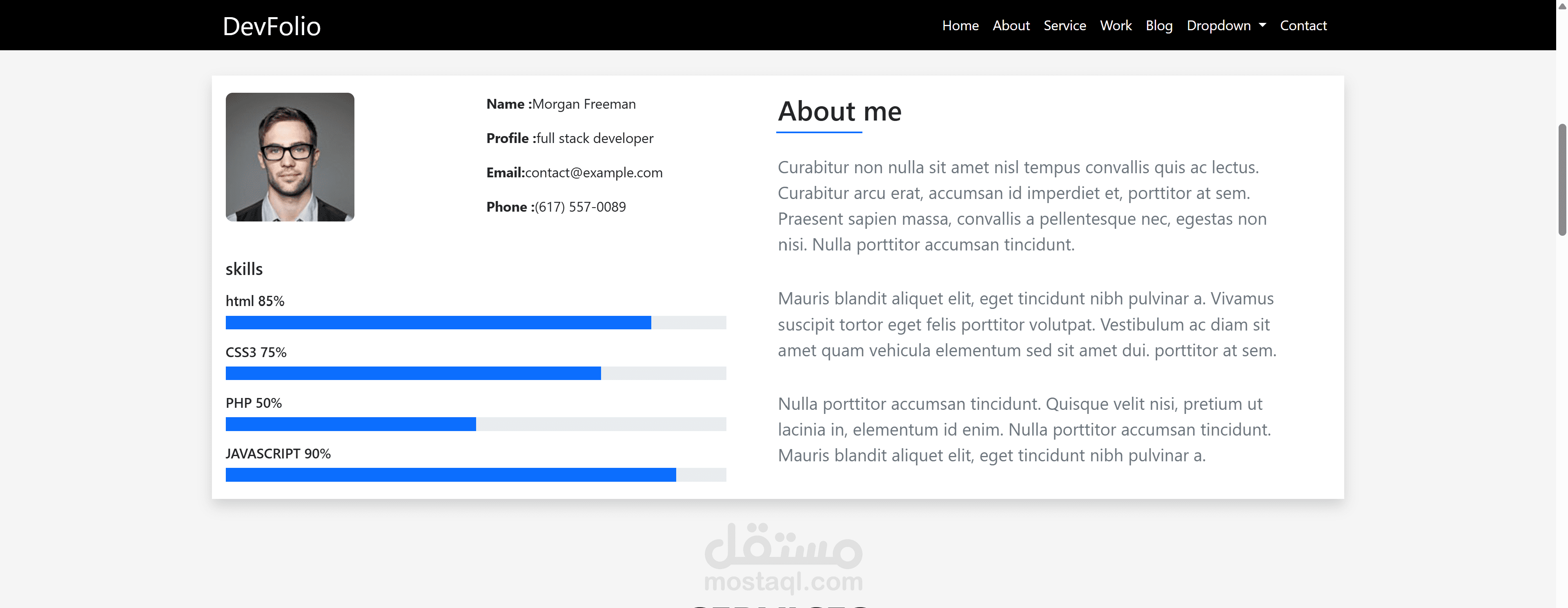Screen dimensions: 1568x608
Task: Click the 'html 85%' skill label
Action: [255, 301]
